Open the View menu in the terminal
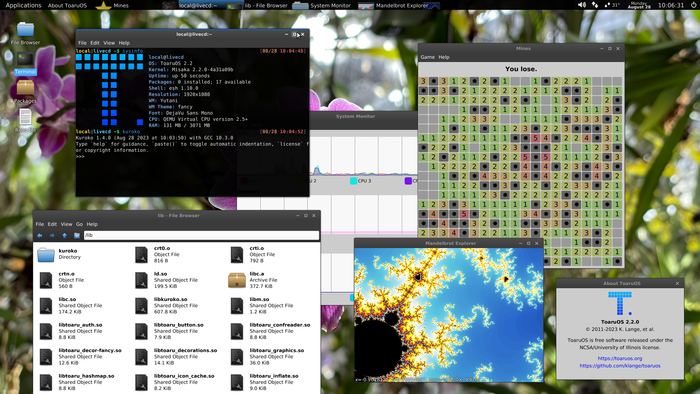The width and height of the screenshot is (700, 394). click(109, 43)
